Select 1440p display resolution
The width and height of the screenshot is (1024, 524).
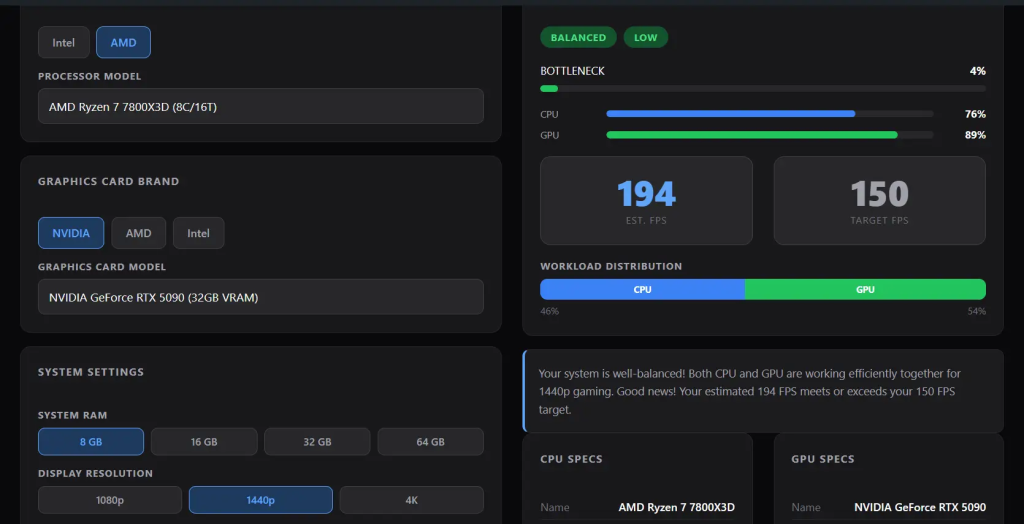tap(261, 500)
